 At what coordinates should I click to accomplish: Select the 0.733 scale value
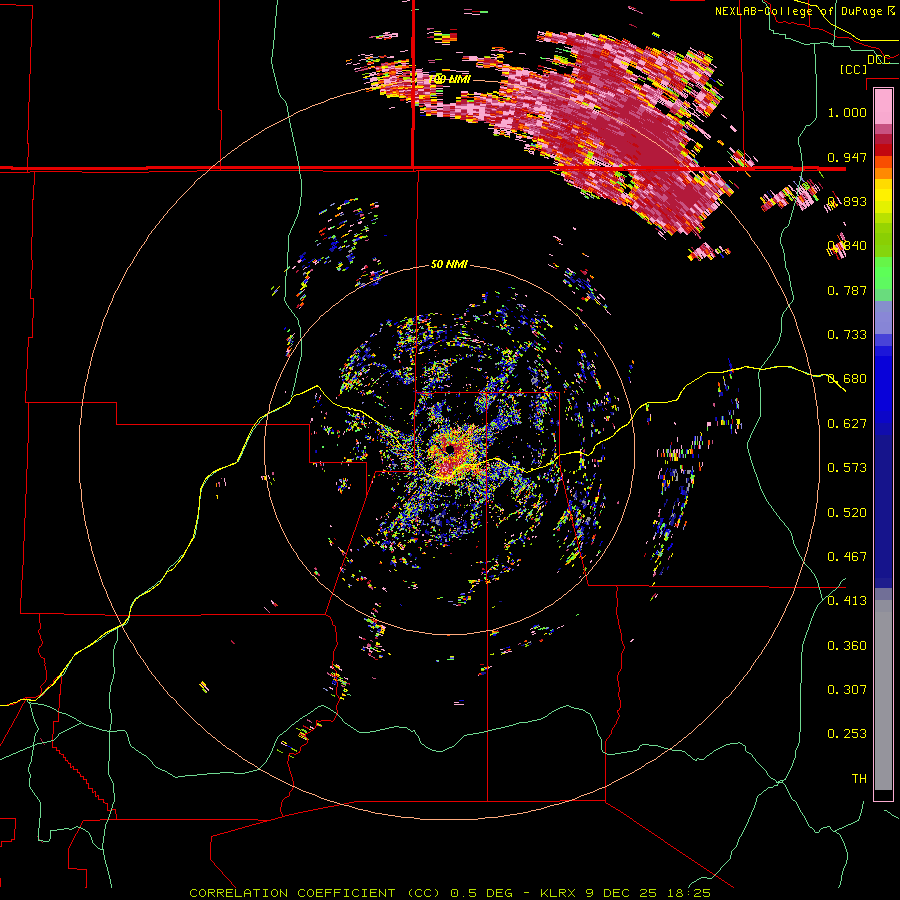pyautogui.click(x=847, y=335)
